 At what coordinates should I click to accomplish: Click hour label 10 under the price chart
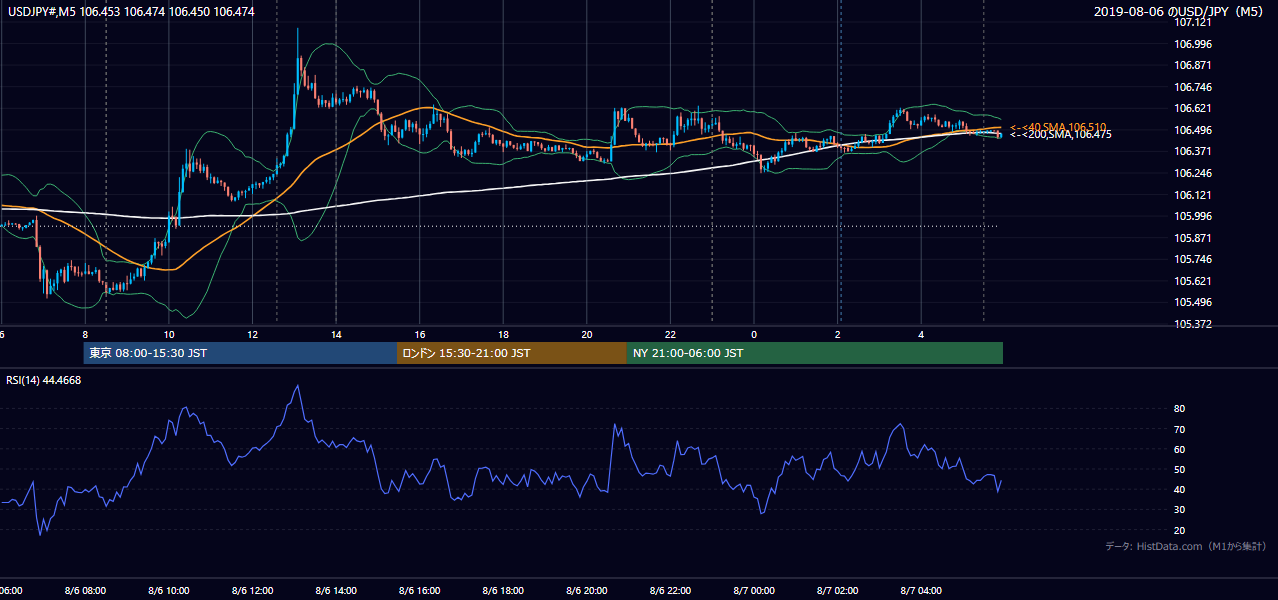(169, 334)
